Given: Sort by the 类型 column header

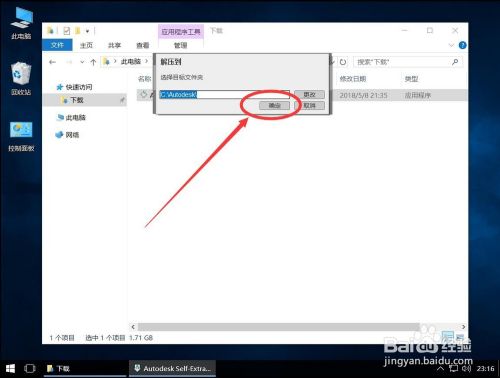Looking at the screenshot, I should (411, 79).
